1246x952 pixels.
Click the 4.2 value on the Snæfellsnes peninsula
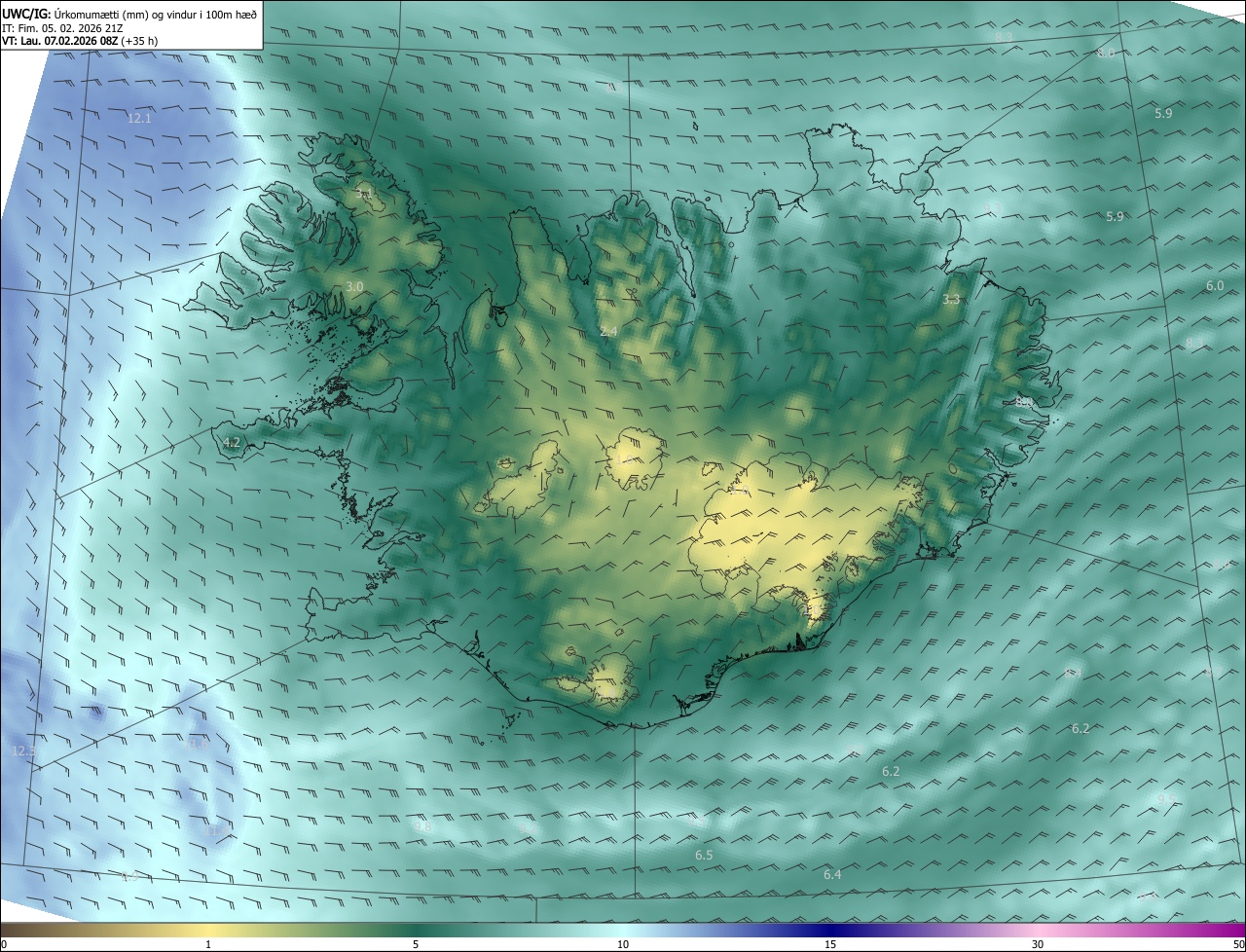232,443
